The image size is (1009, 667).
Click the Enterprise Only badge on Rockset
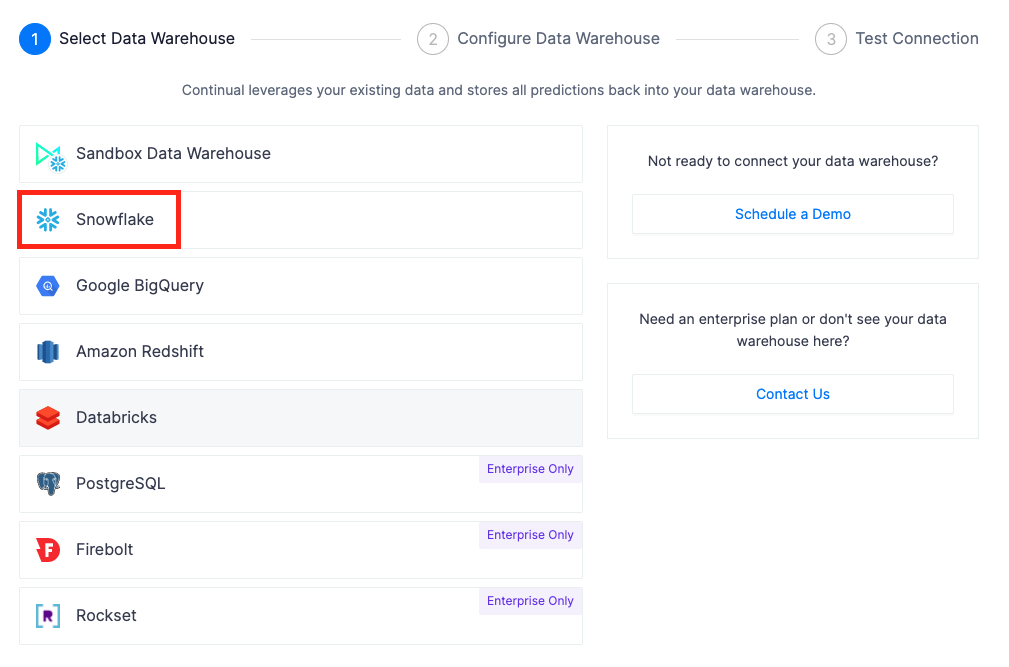pos(530,601)
